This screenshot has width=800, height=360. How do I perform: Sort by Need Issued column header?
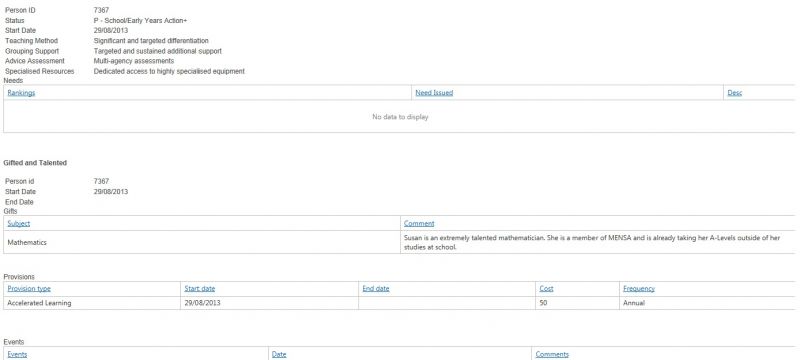coord(434,93)
